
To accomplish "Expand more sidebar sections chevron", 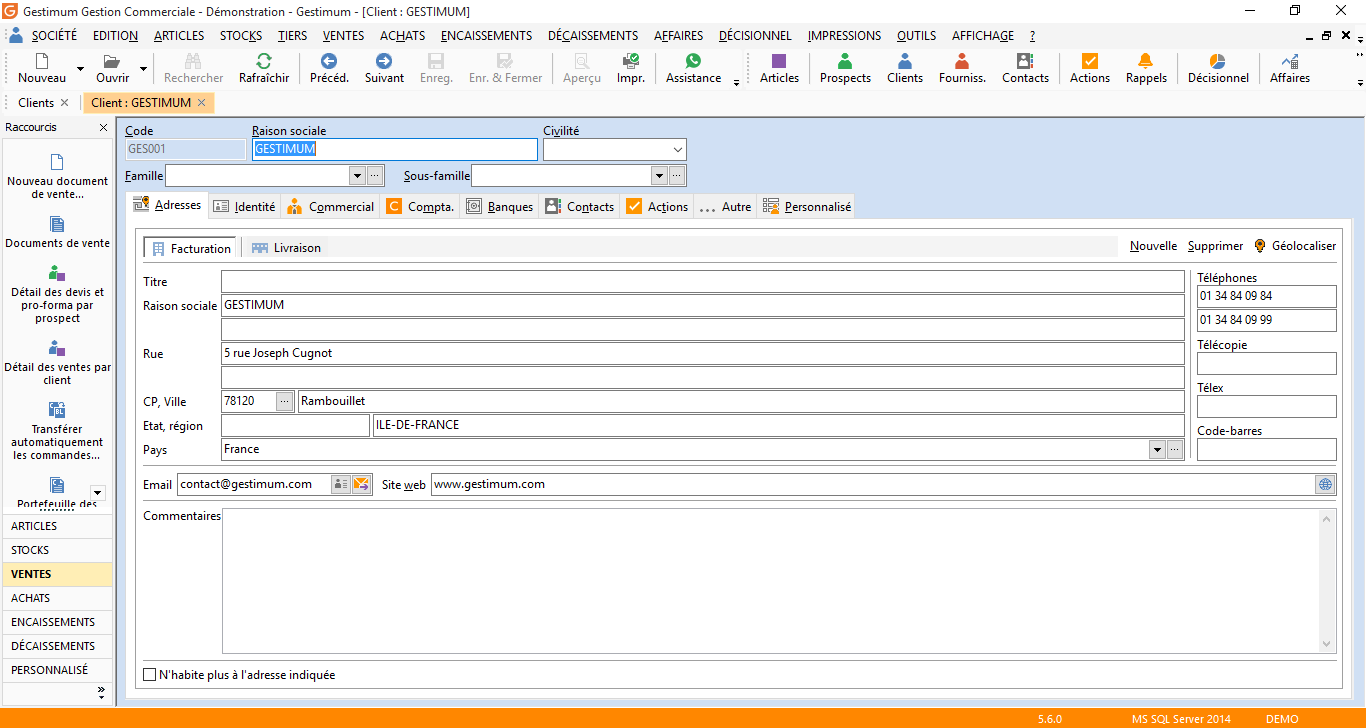I will point(101,692).
